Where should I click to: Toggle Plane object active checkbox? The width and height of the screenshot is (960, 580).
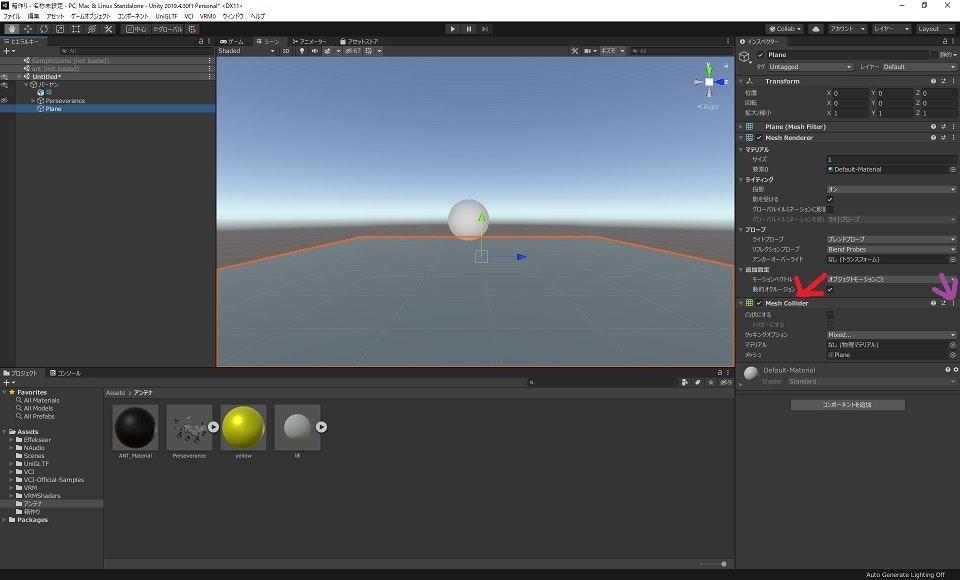(x=760, y=55)
